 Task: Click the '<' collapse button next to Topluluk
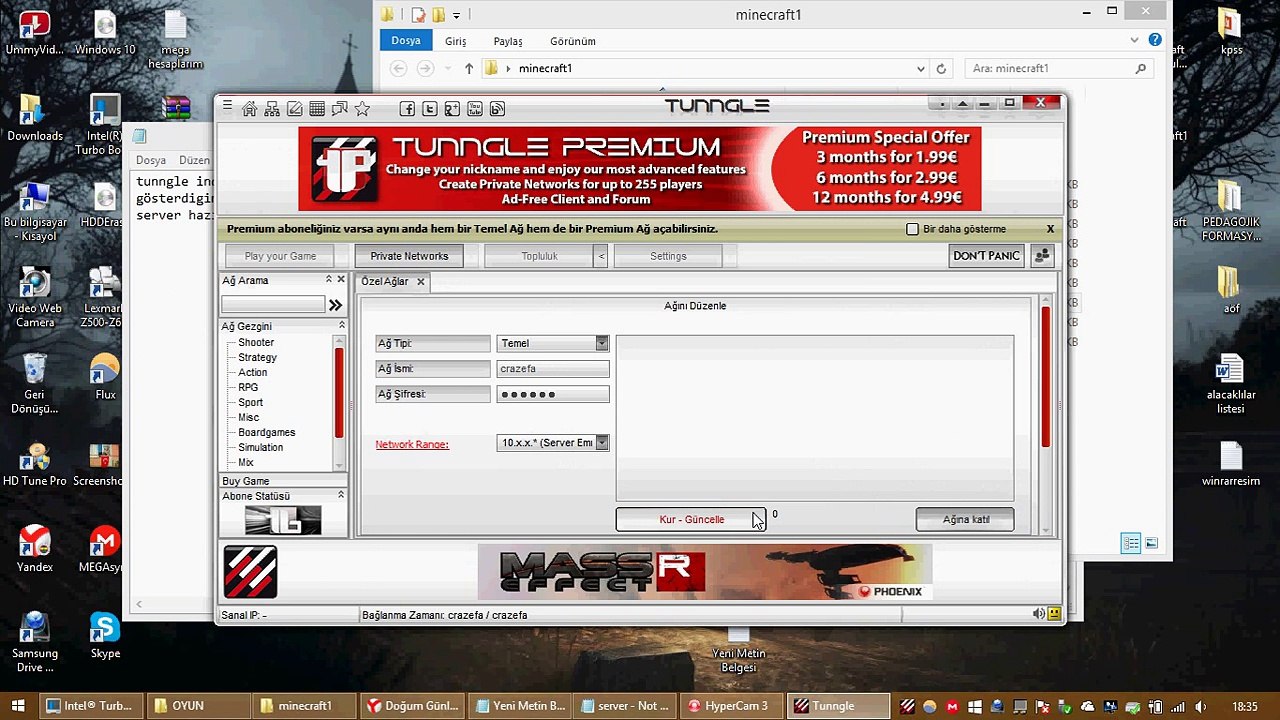click(601, 256)
